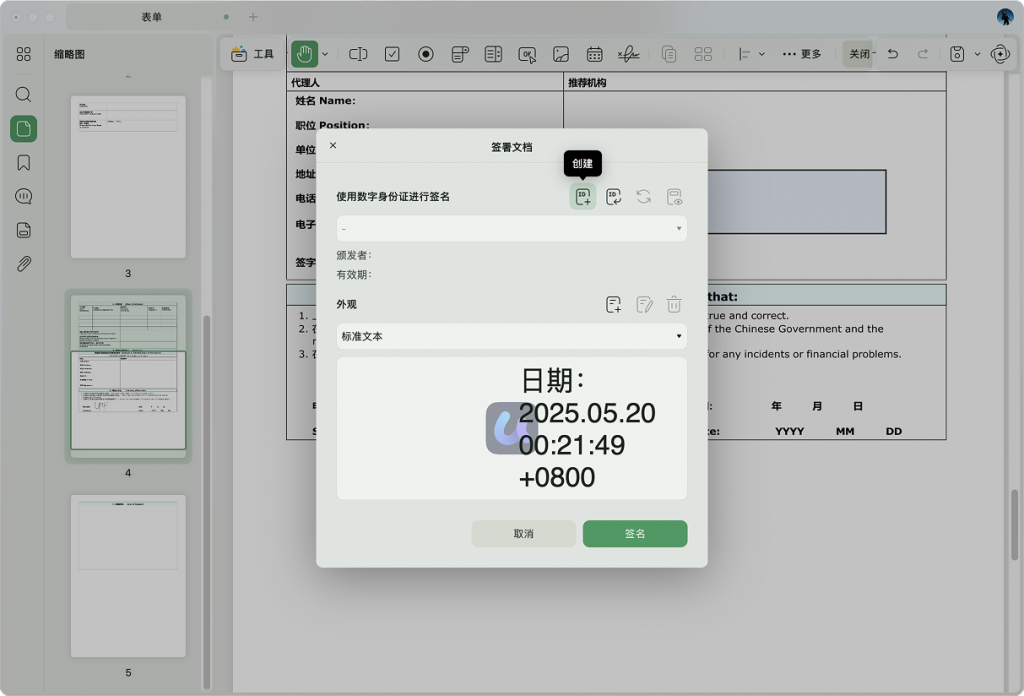The width and height of the screenshot is (1024, 696).
Task: Click the green 签名 button
Action: pos(635,533)
